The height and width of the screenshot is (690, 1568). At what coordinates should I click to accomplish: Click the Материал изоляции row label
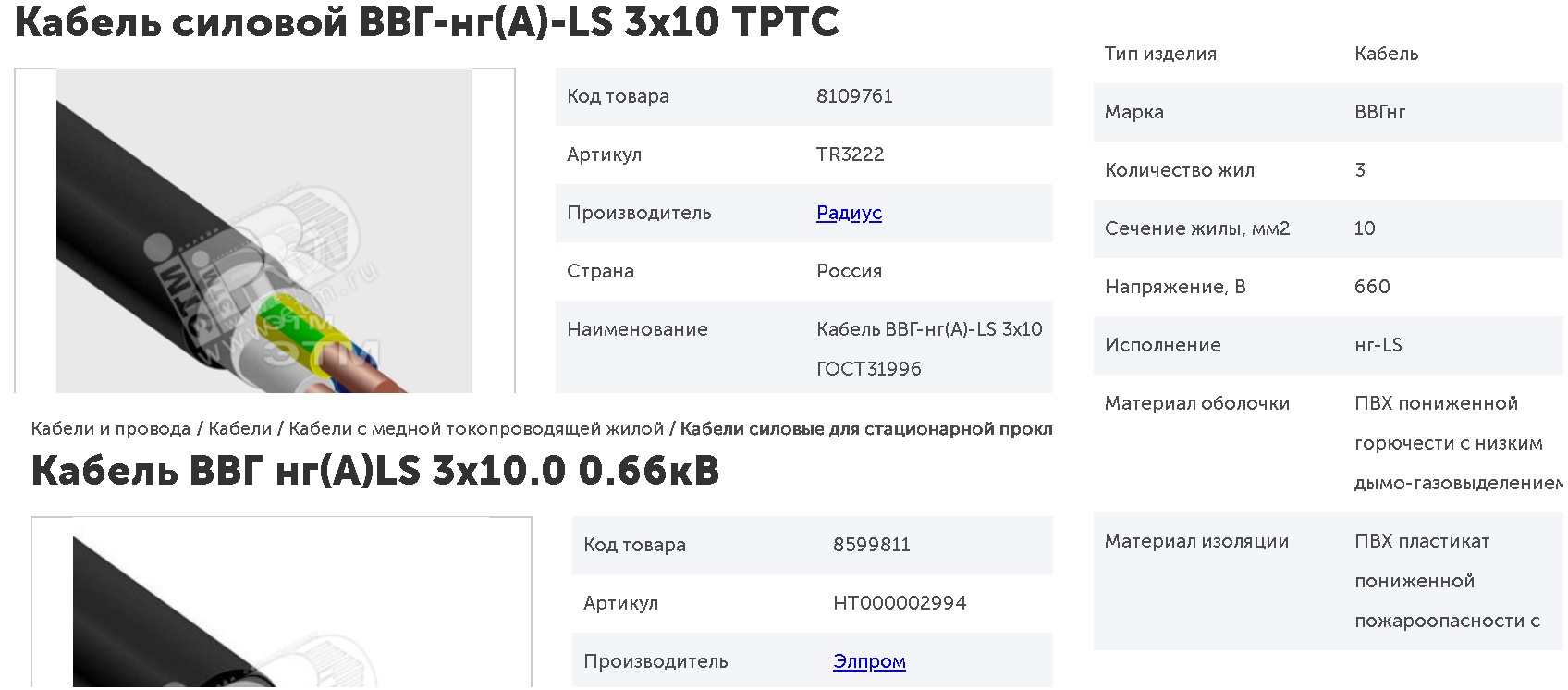click(1196, 541)
